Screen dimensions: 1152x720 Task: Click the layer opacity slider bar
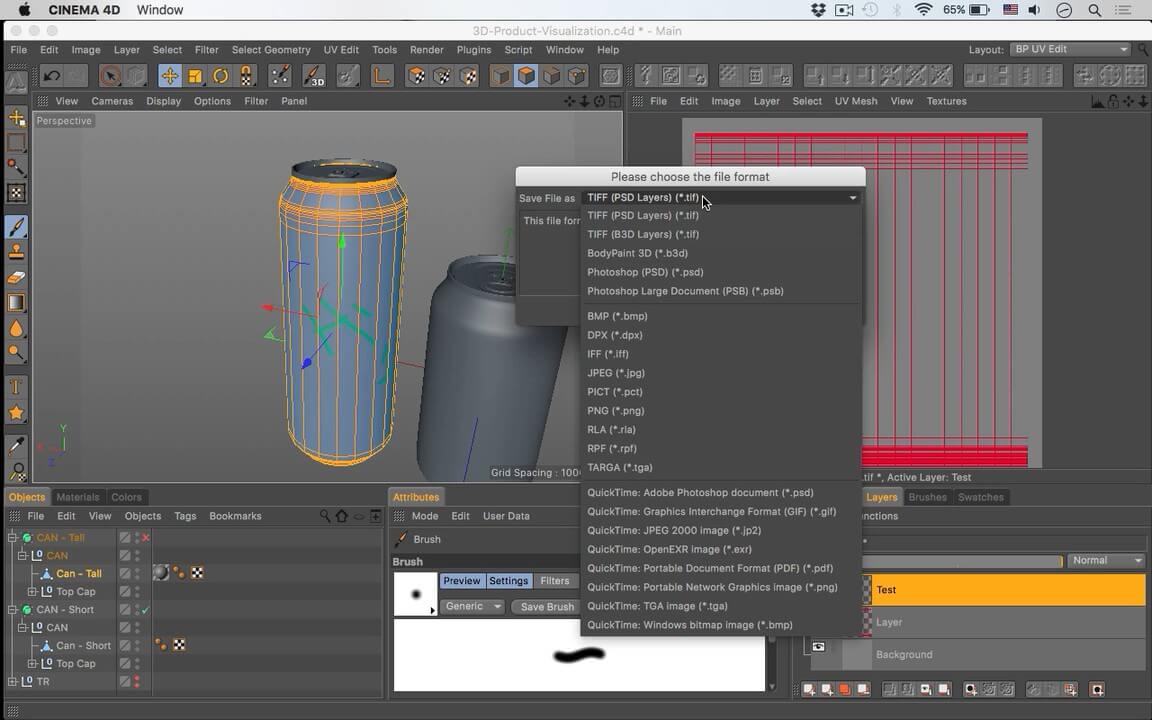pyautogui.click(x=960, y=562)
